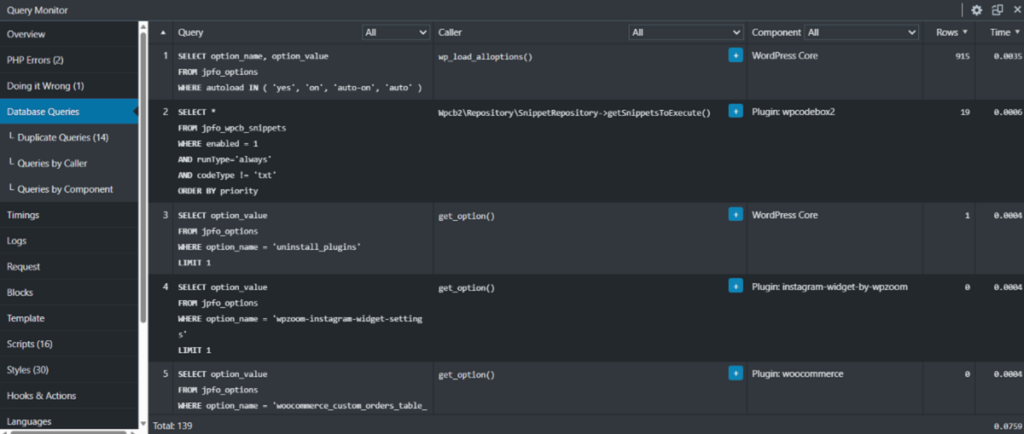Viewport: 1024px width, 434px height.
Task: Open the Template panel
Action: pyautogui.click(x=69, y=318)
